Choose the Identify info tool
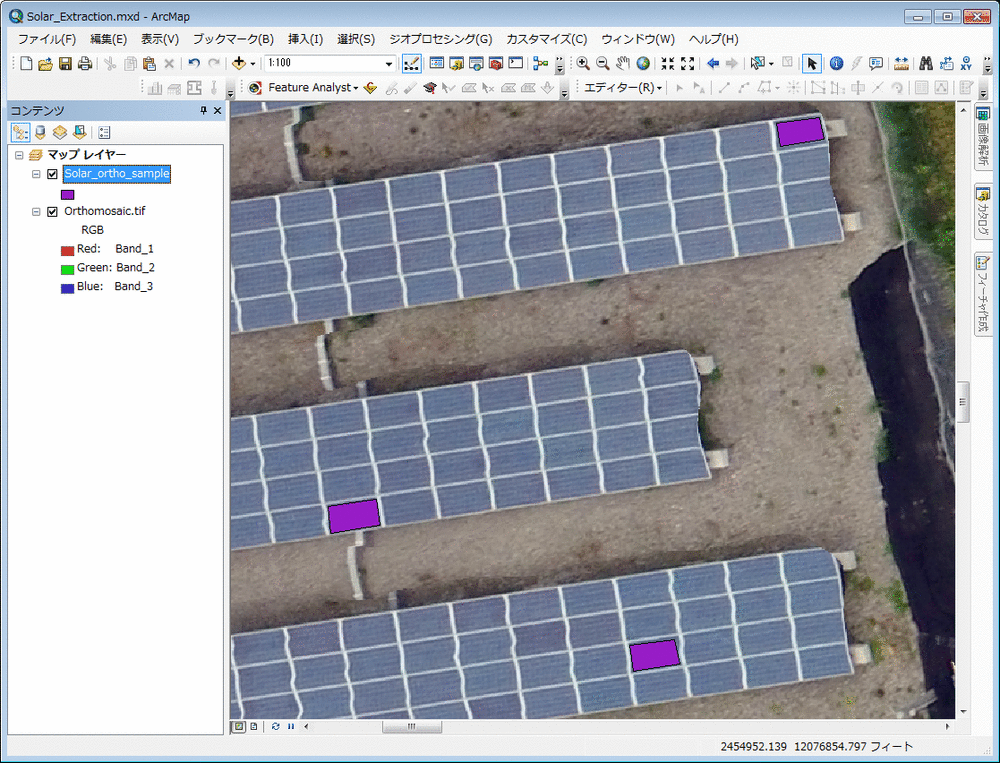The width and height of the screenshot is (1000, 763). click(836, 64)
